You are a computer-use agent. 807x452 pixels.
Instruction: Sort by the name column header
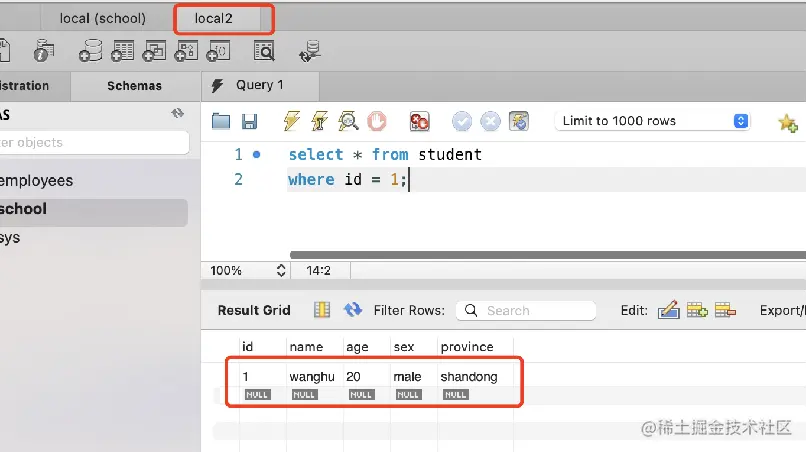point(314,347)
